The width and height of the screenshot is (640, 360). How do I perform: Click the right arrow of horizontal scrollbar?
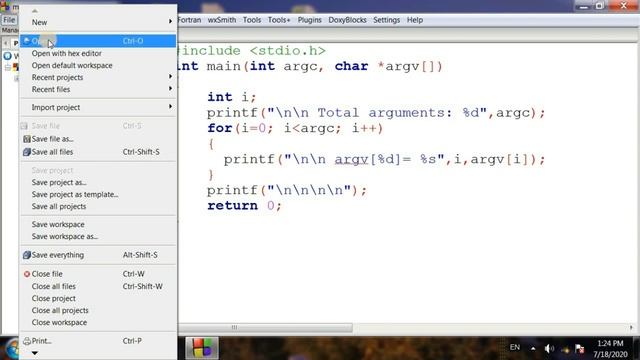tap(631, 327)
